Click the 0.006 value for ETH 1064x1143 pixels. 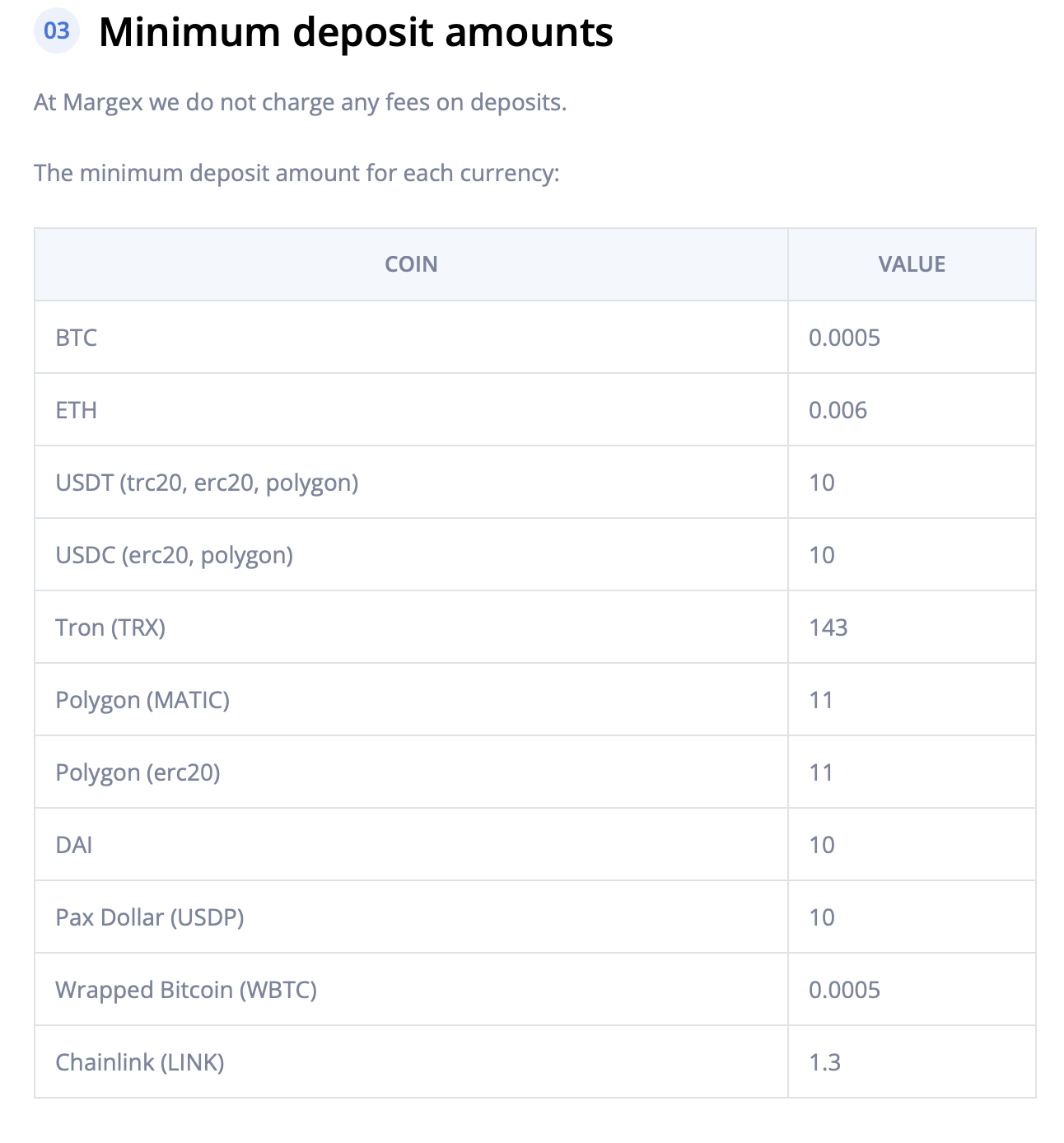click(838, 410)
